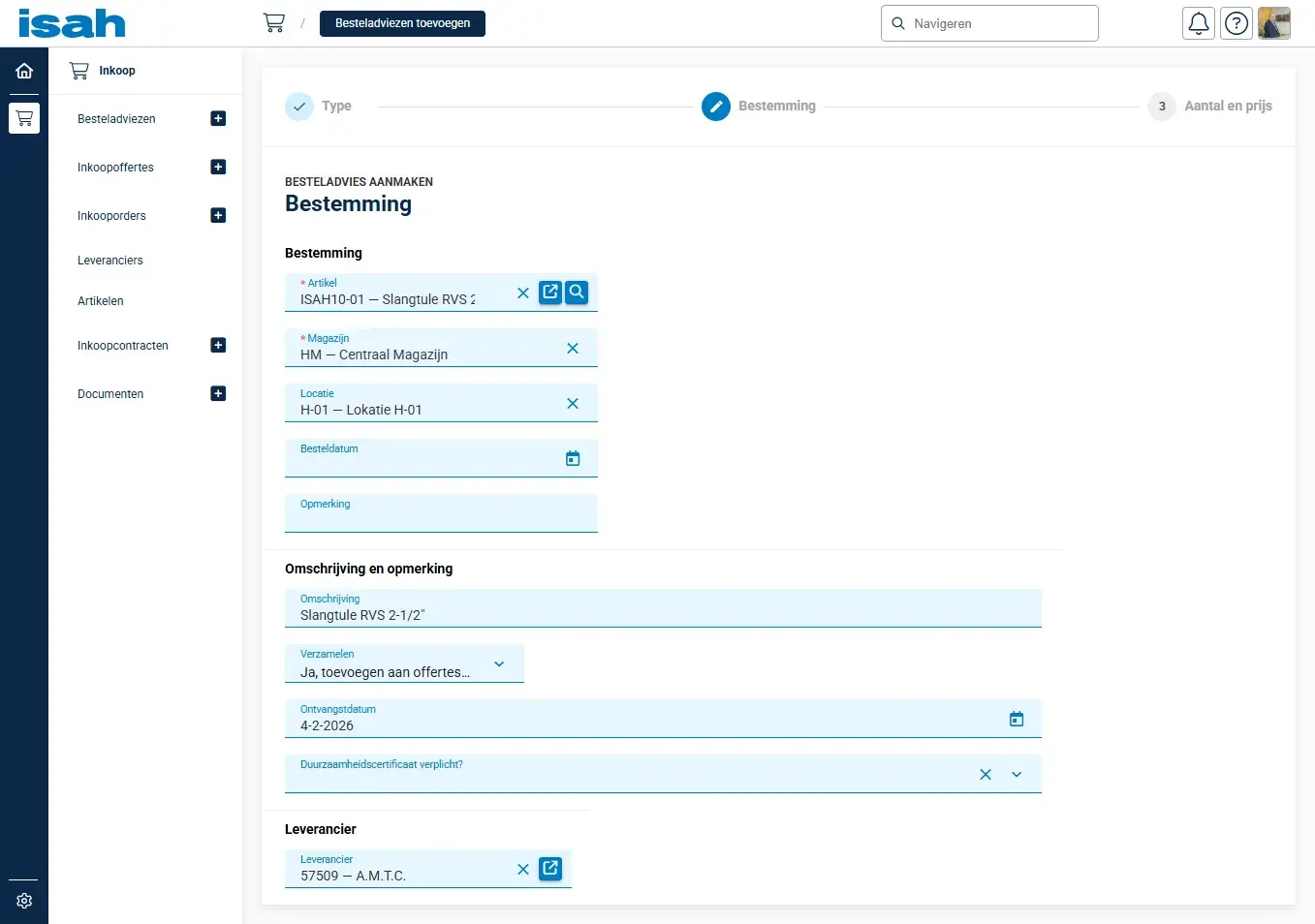Open Leverancier details external link icon
The image size is (1315, 924).
point(550,868)
